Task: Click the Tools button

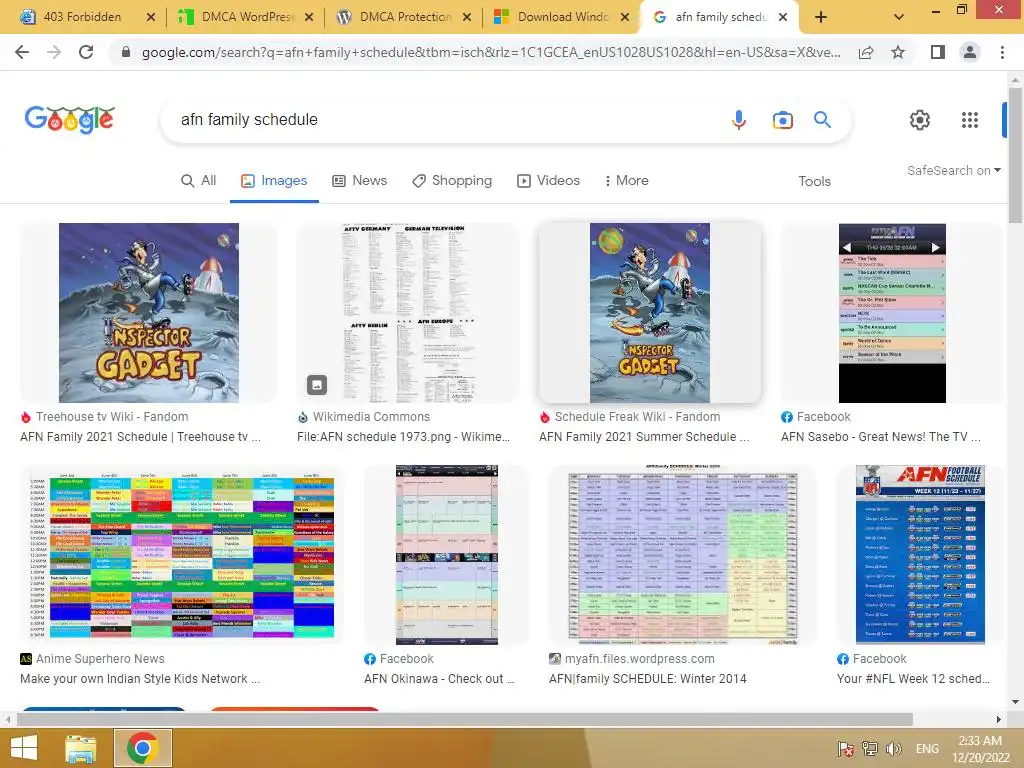Action: (814, 181)
